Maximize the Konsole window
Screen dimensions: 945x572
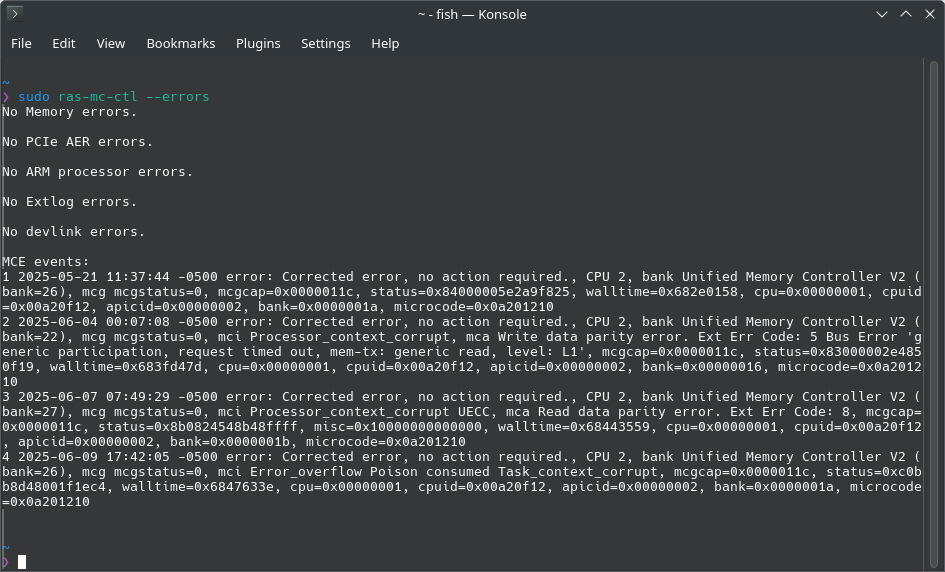pyautogui.click(x=906, y=14)
